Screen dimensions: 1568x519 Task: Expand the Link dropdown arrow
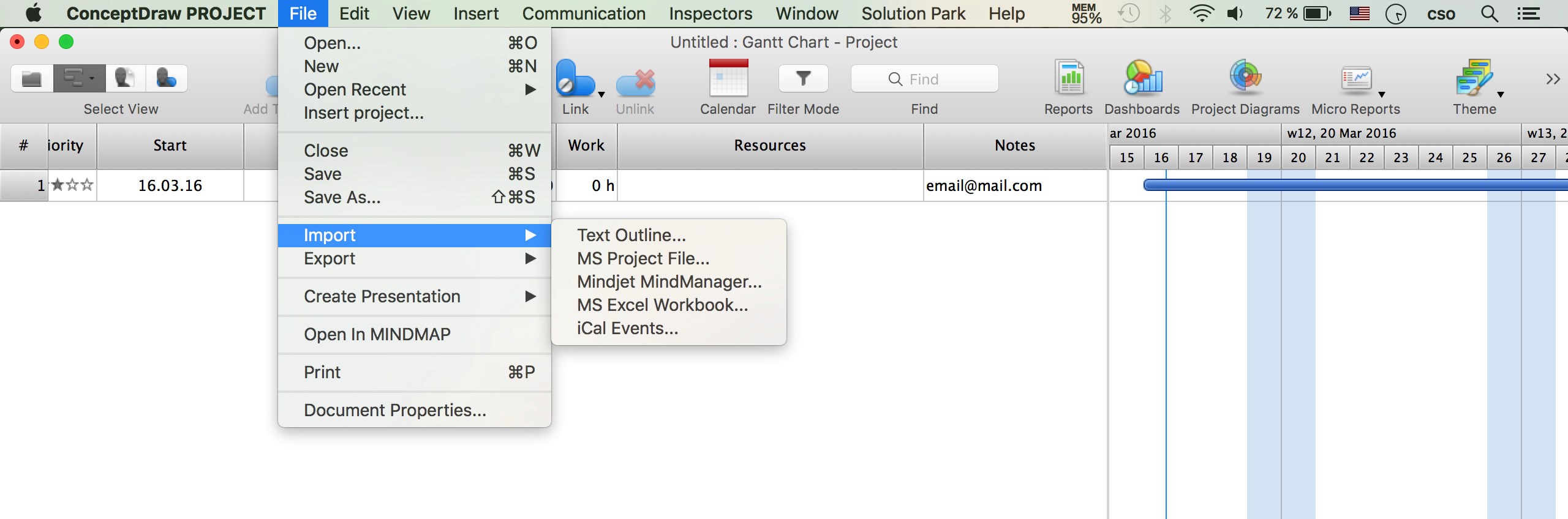(601, 94)
